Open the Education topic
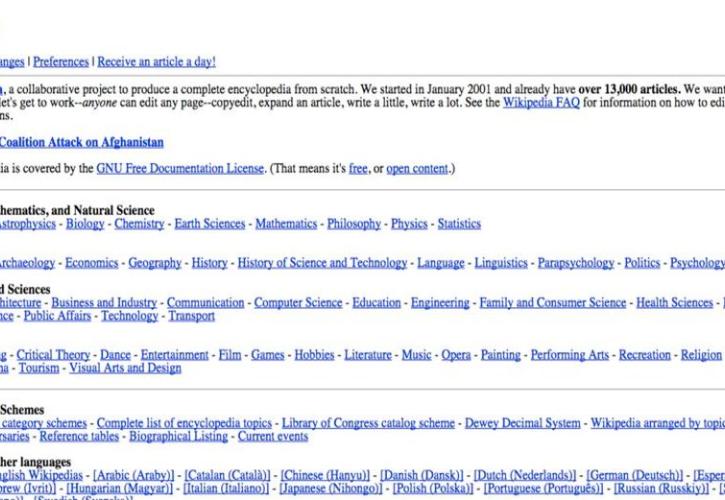Screen dimensions: 725x500 point(376,302)
